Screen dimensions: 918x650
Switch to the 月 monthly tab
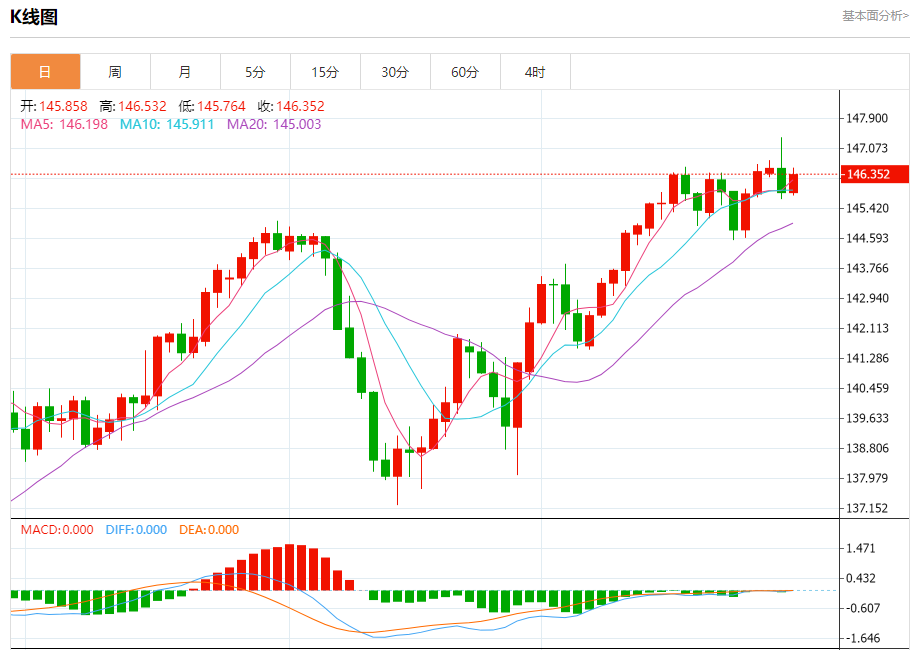[185, 72]
